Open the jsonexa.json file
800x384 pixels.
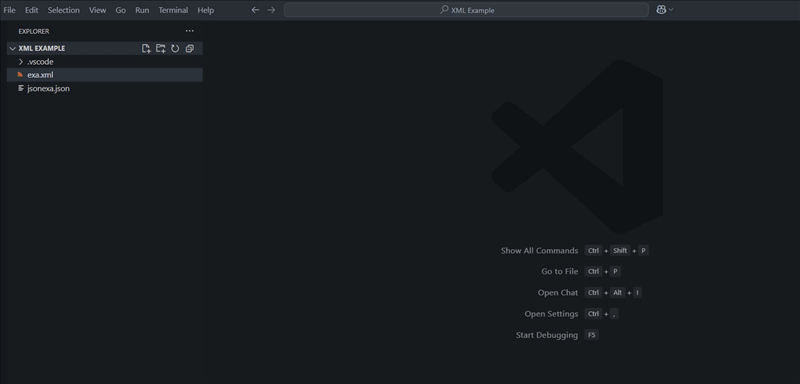coord(105,88)
